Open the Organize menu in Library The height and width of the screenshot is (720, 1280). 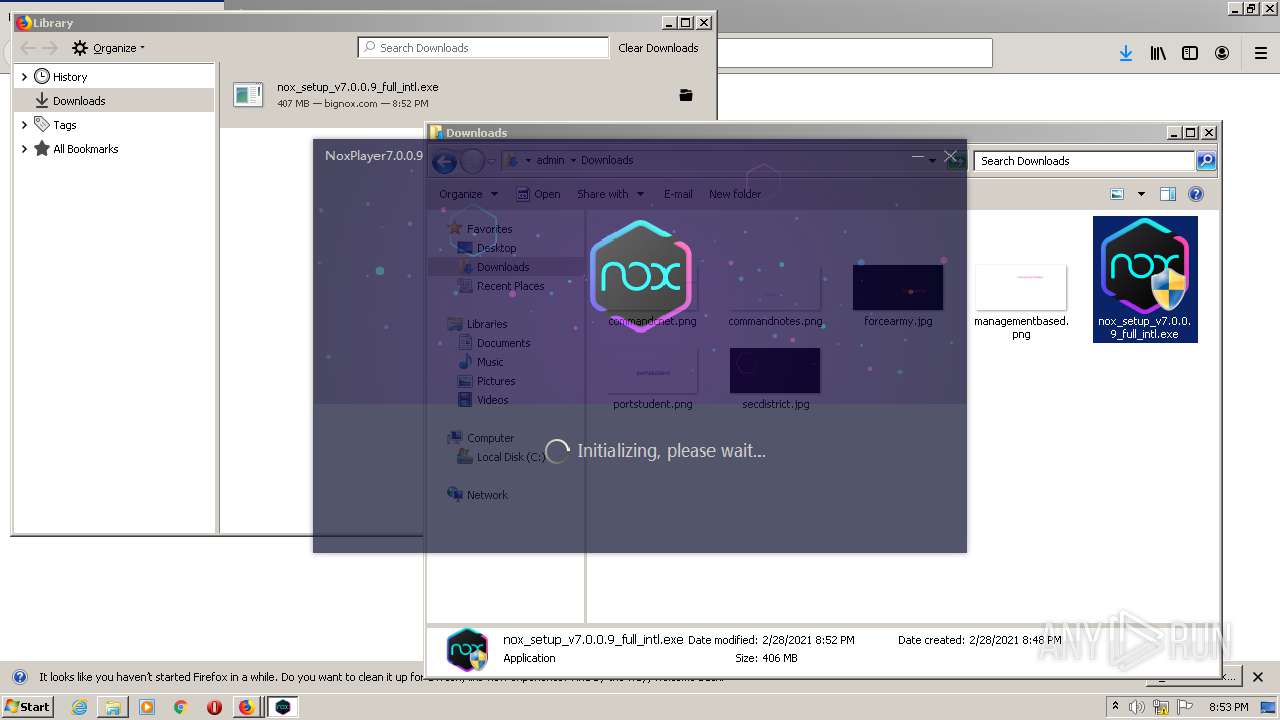[x=108, y=48]
